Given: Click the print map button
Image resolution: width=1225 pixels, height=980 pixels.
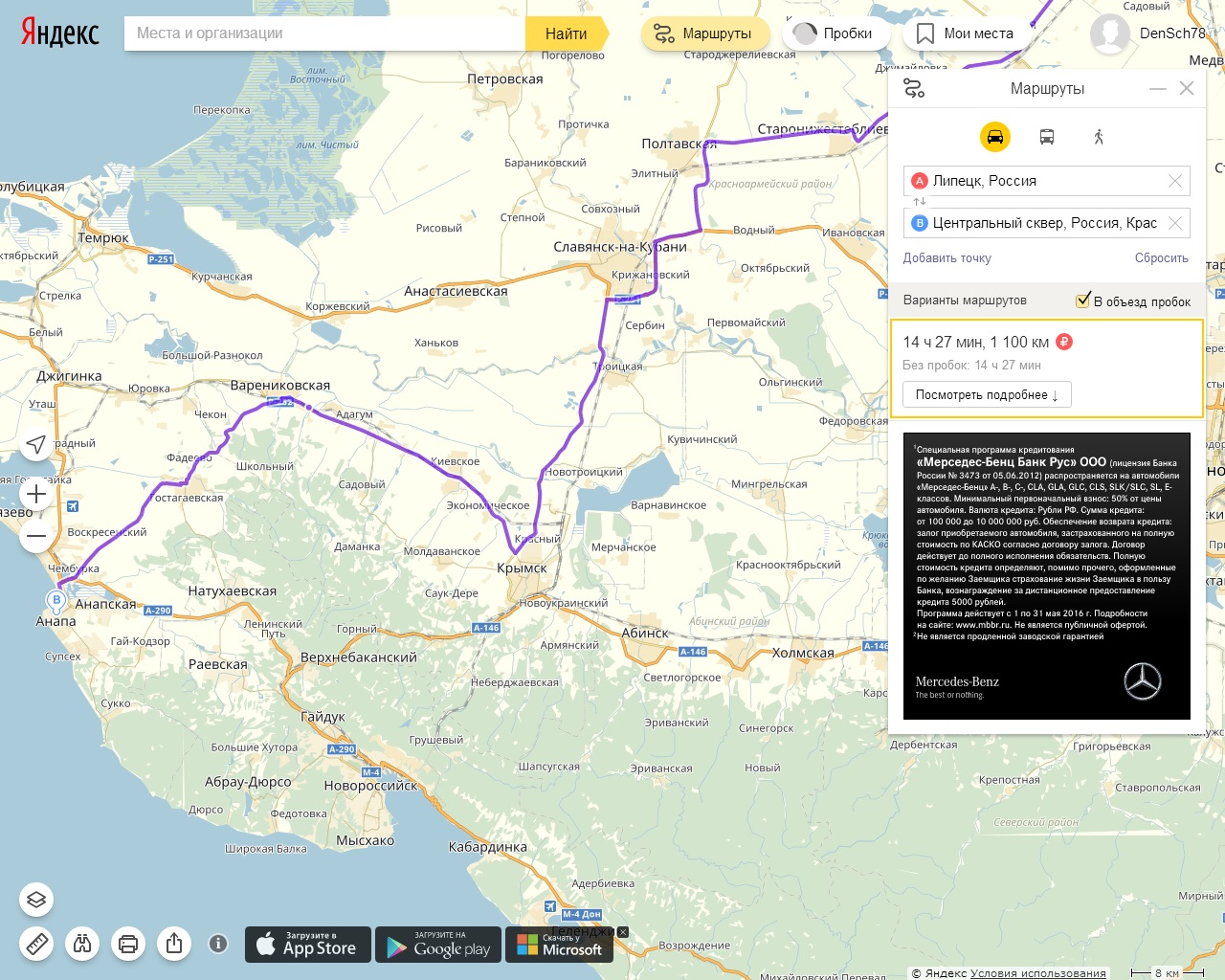Looking at the screenshot, I should coord(128,944).
